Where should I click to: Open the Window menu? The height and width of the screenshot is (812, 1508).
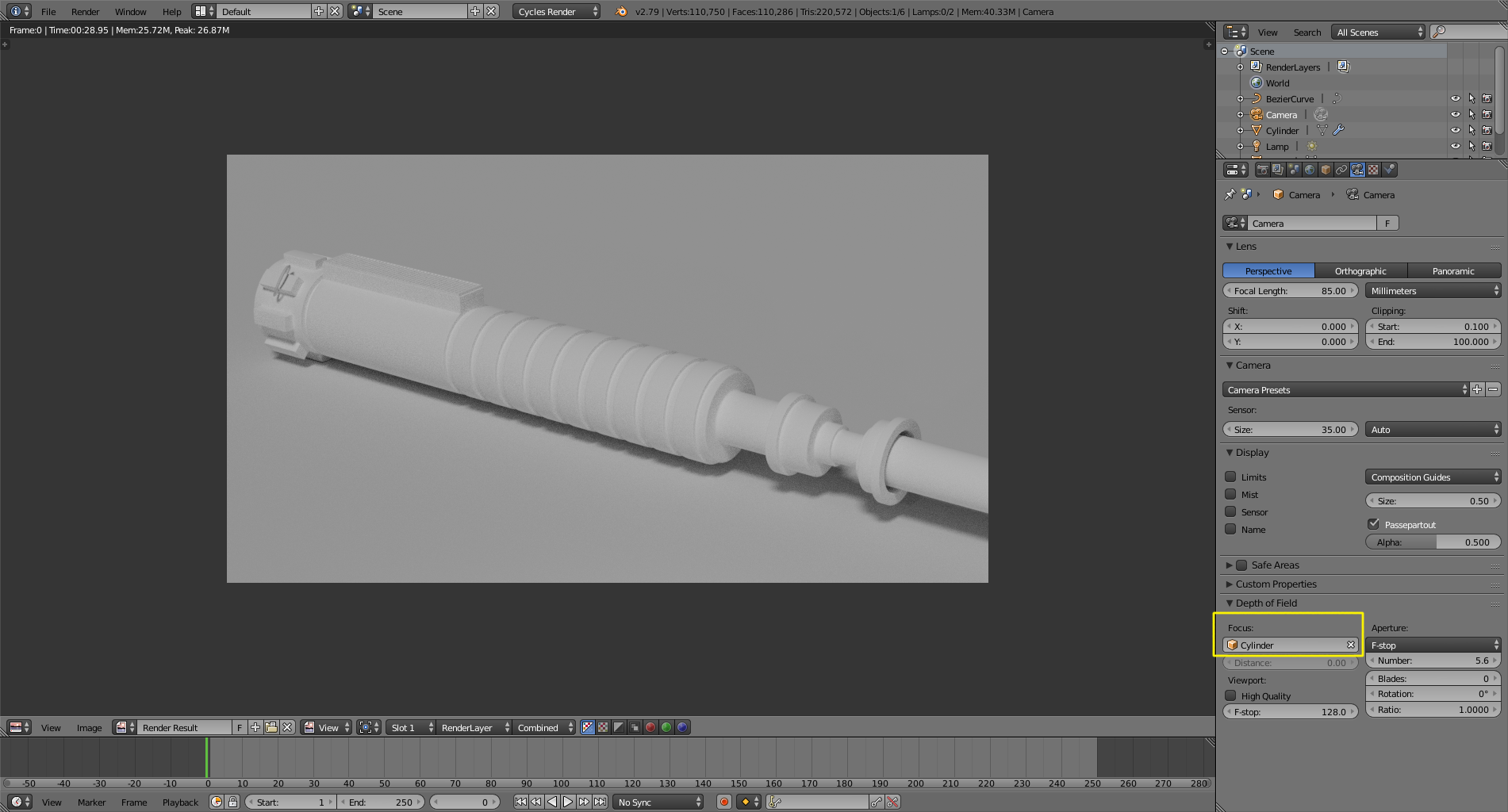[130, 11]
